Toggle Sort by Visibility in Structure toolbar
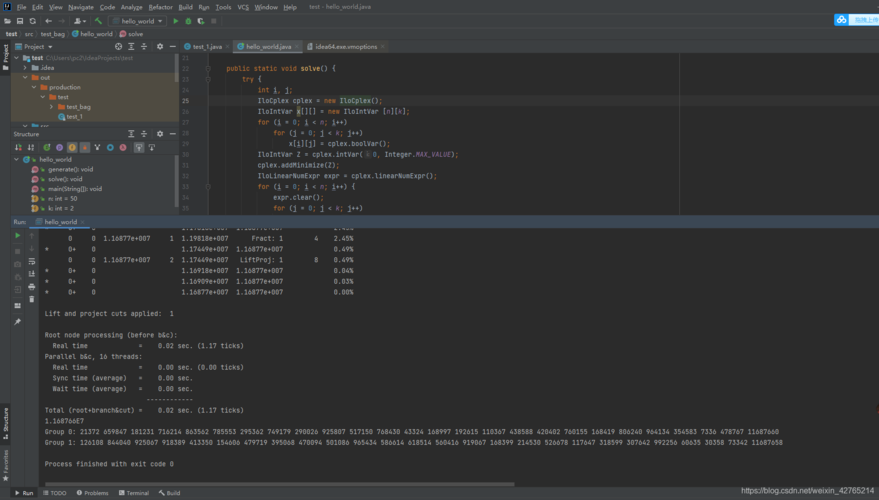This screenshot has height=500, width=879. (x=18, y=147)
